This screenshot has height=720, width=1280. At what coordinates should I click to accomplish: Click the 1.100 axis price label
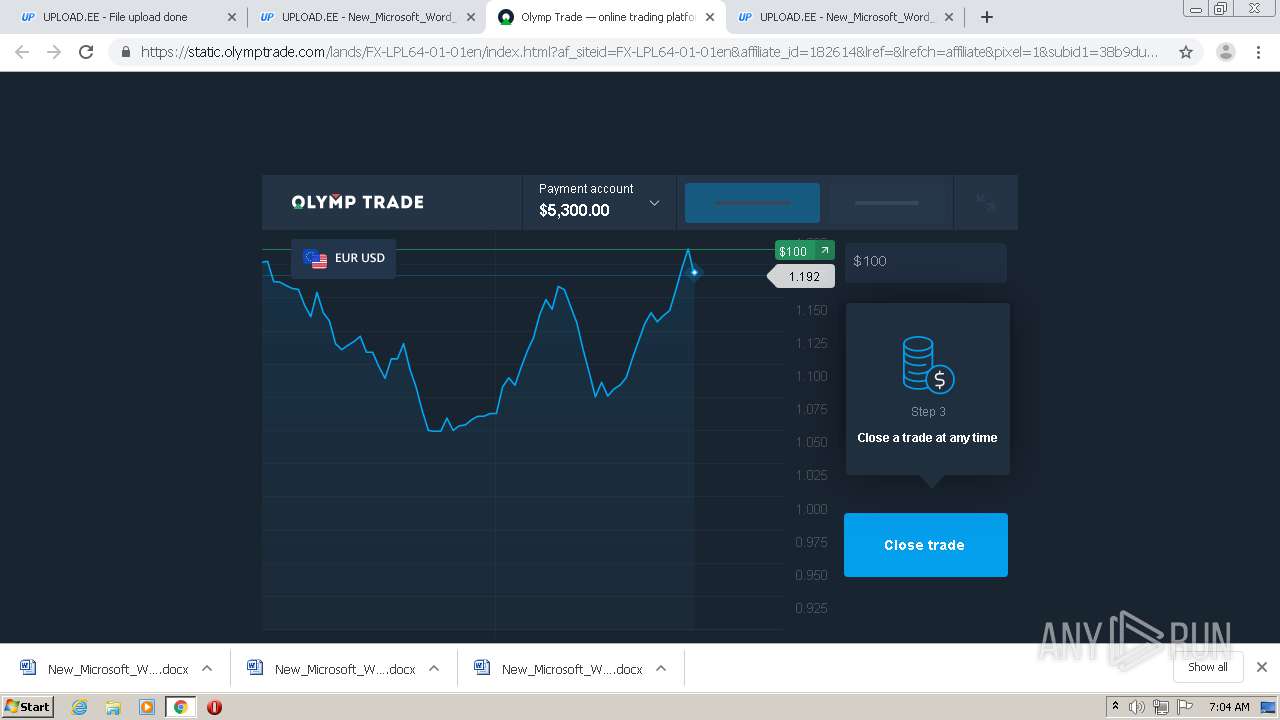811,376
